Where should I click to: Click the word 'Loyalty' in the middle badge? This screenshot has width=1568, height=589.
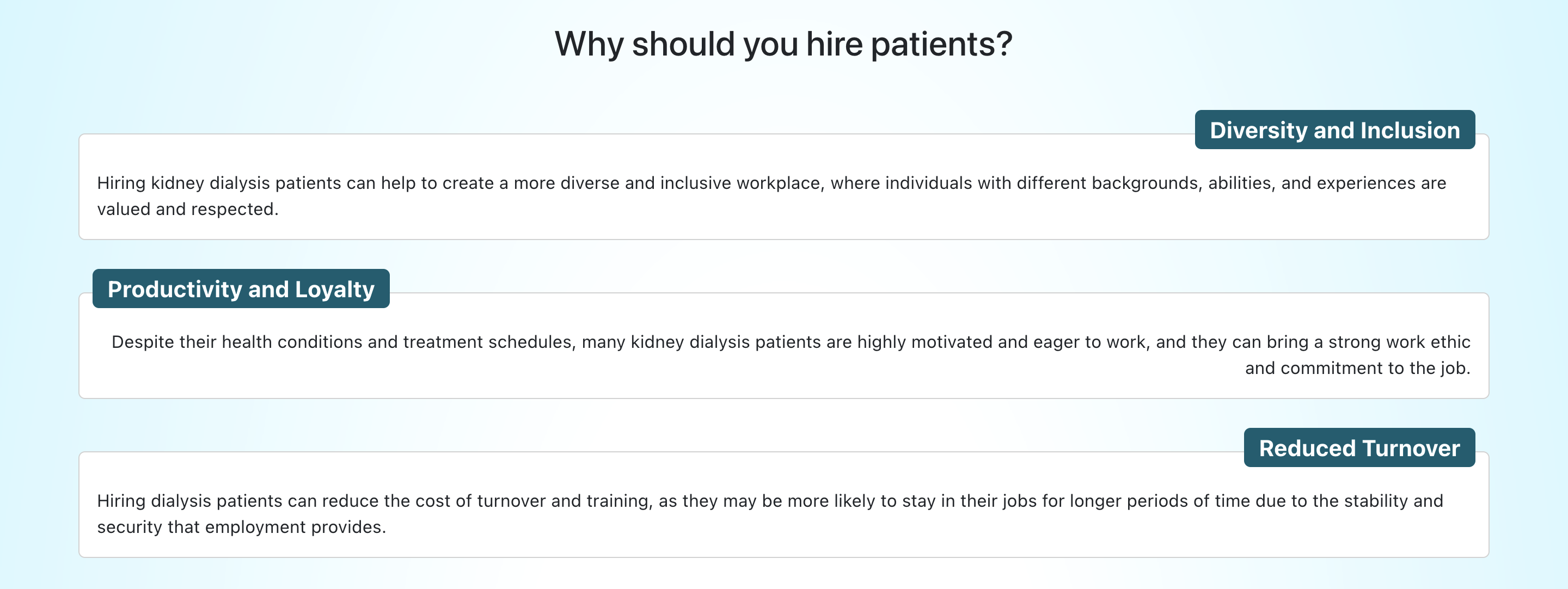335,290
